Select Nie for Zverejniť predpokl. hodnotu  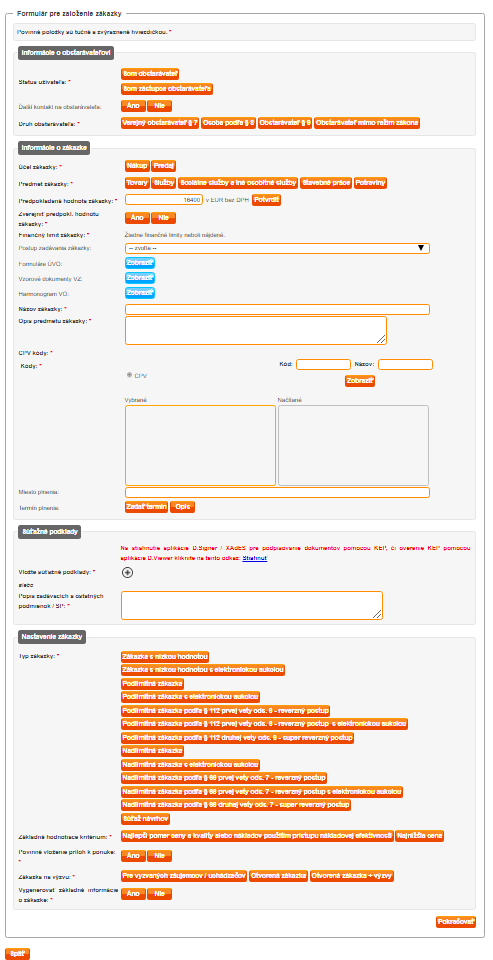point(164,218)
